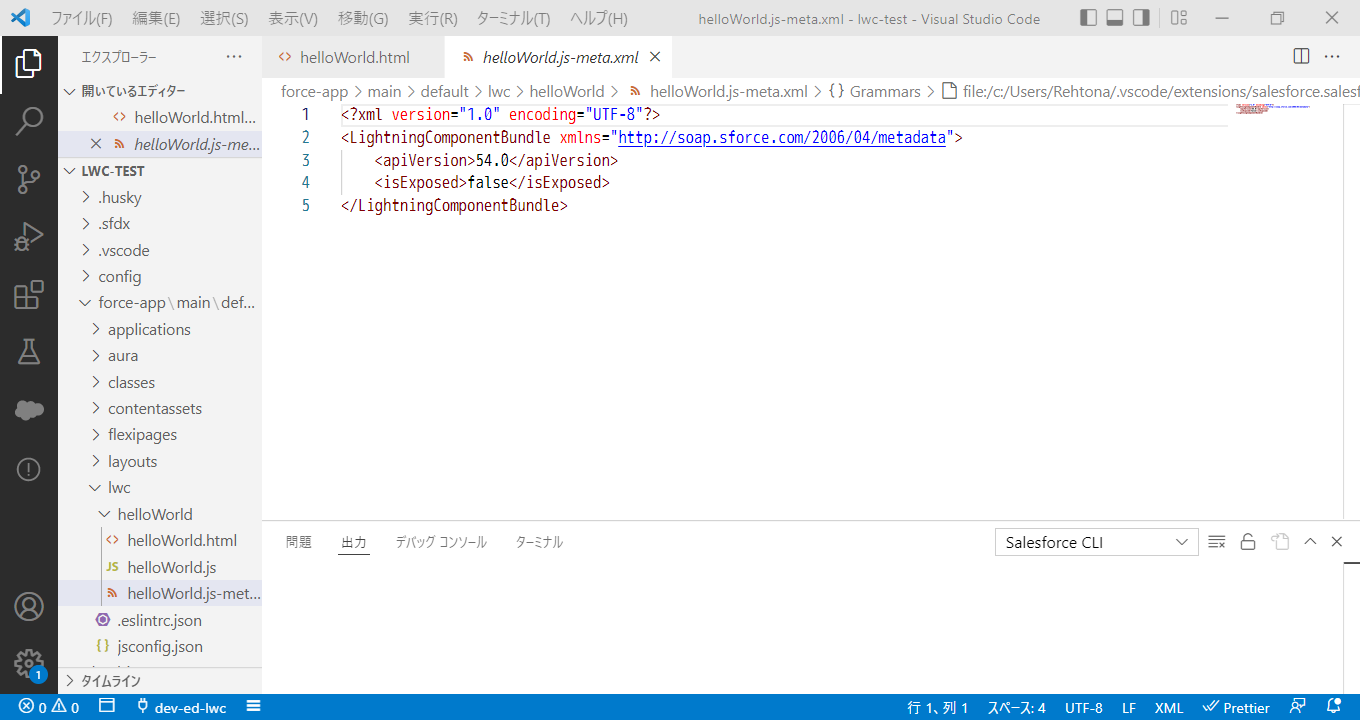Open the editor more actions ellipsis

click(1332, 57)
